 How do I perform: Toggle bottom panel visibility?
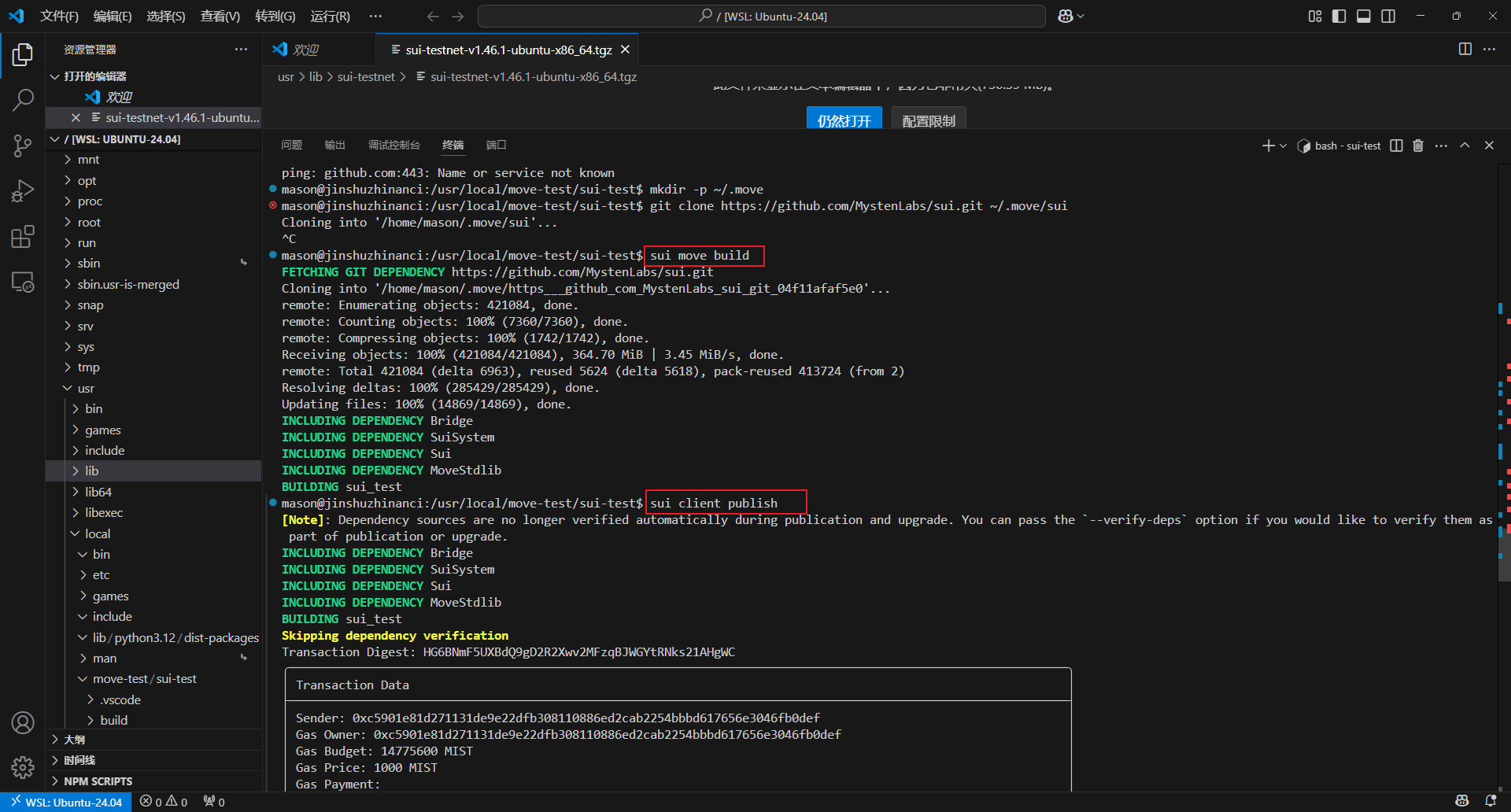click(x=1364, y=16)
